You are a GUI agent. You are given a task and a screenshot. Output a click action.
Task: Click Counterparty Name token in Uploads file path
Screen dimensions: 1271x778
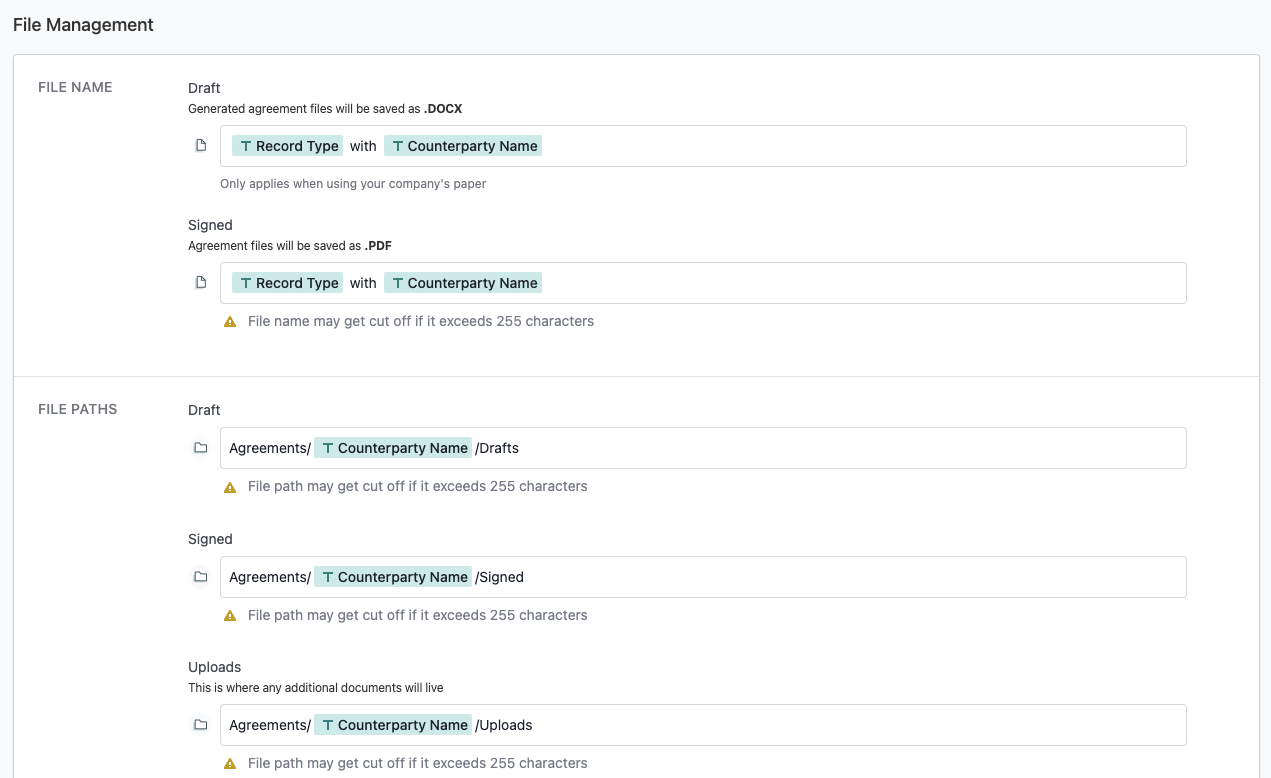coord(393,725)
